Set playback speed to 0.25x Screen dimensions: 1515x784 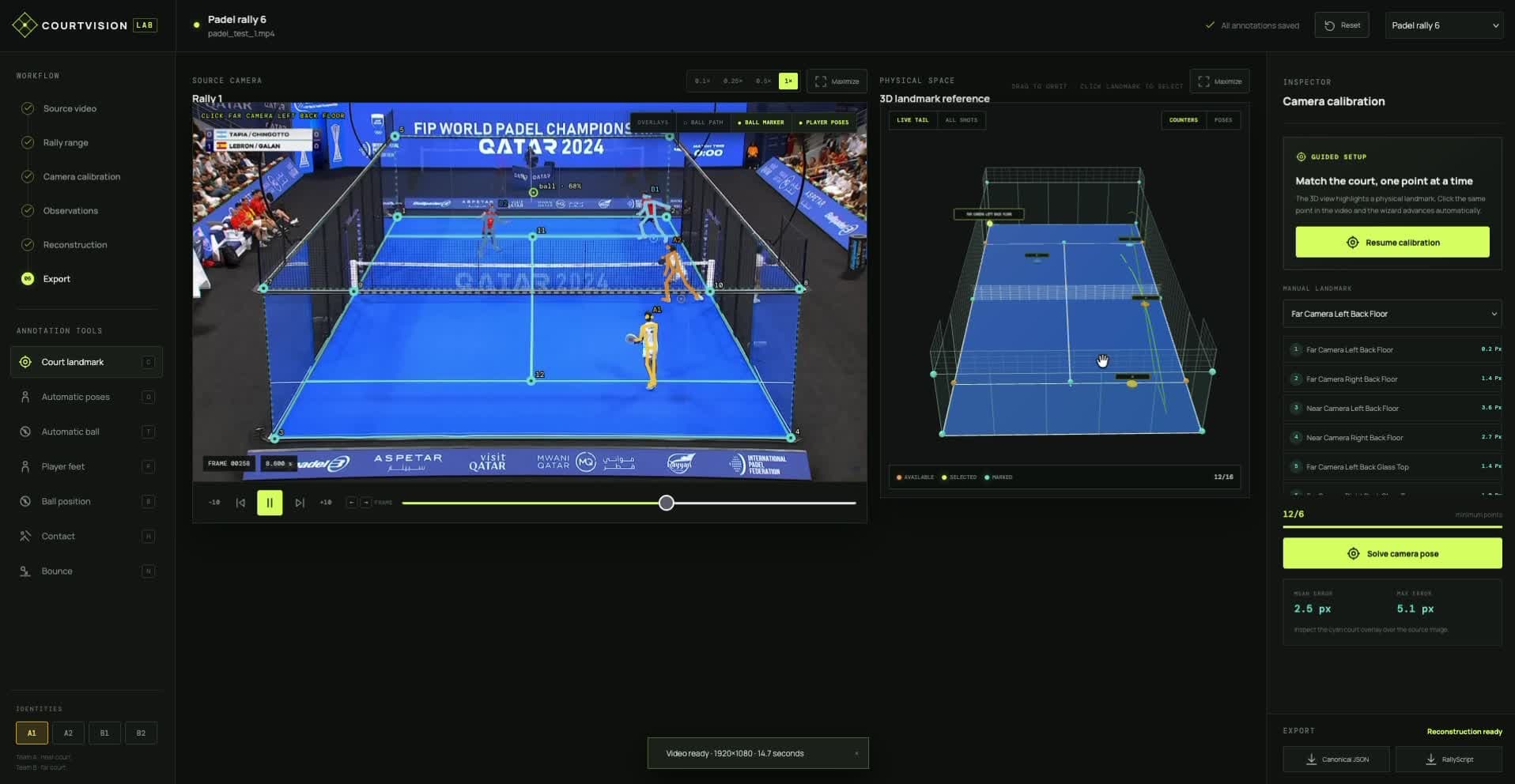(733, 81)
